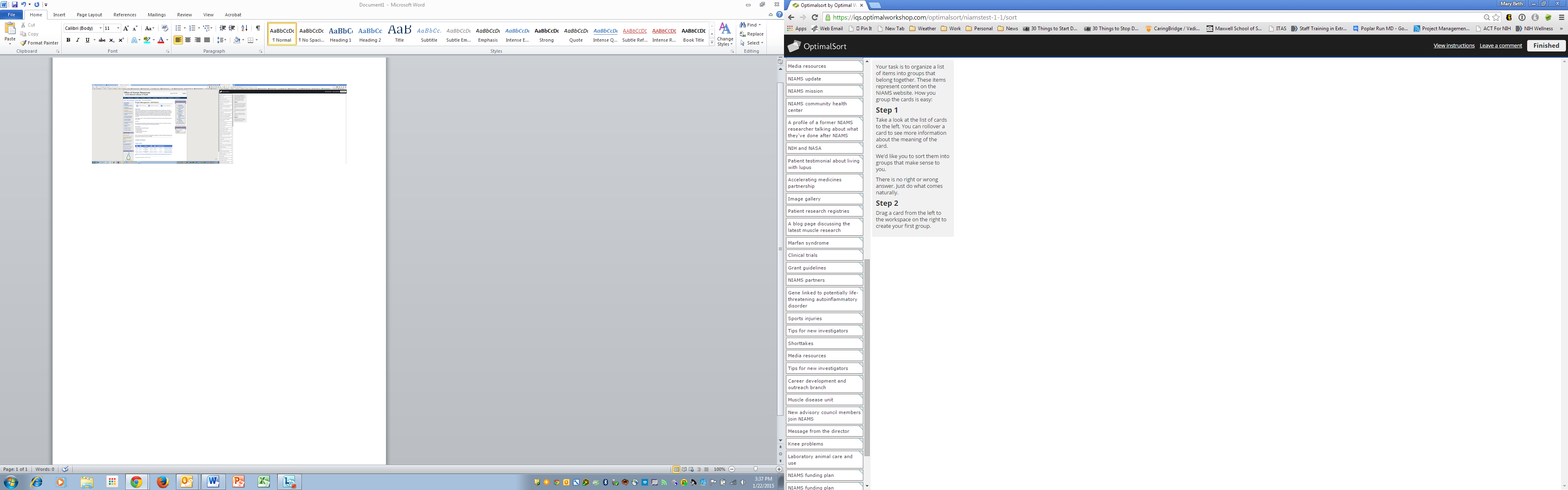Switch to the Page Layout ribbon tab
The width and height of the screenshot is (1568, 490).
pyautogui.click(x=89, y=15)
